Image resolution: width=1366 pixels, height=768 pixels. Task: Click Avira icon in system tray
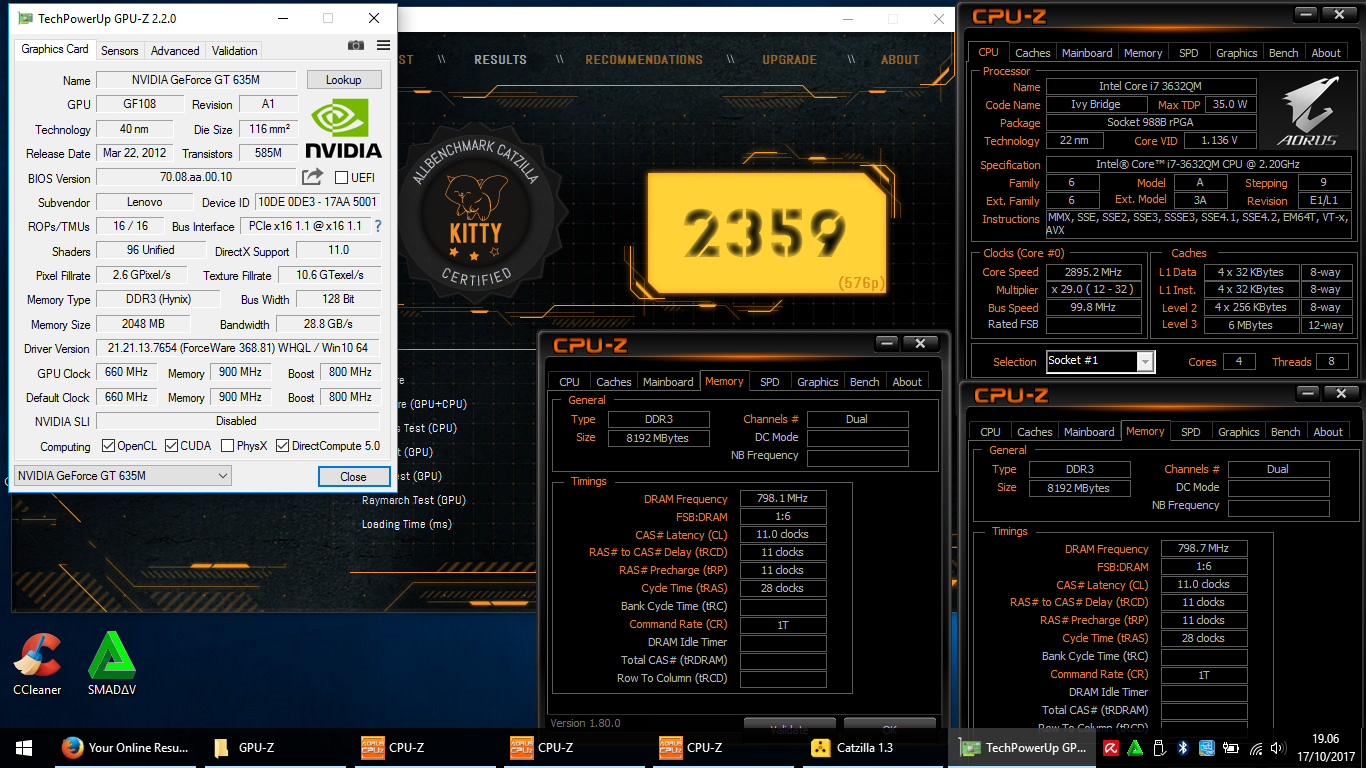click(x=1111, y=747)
